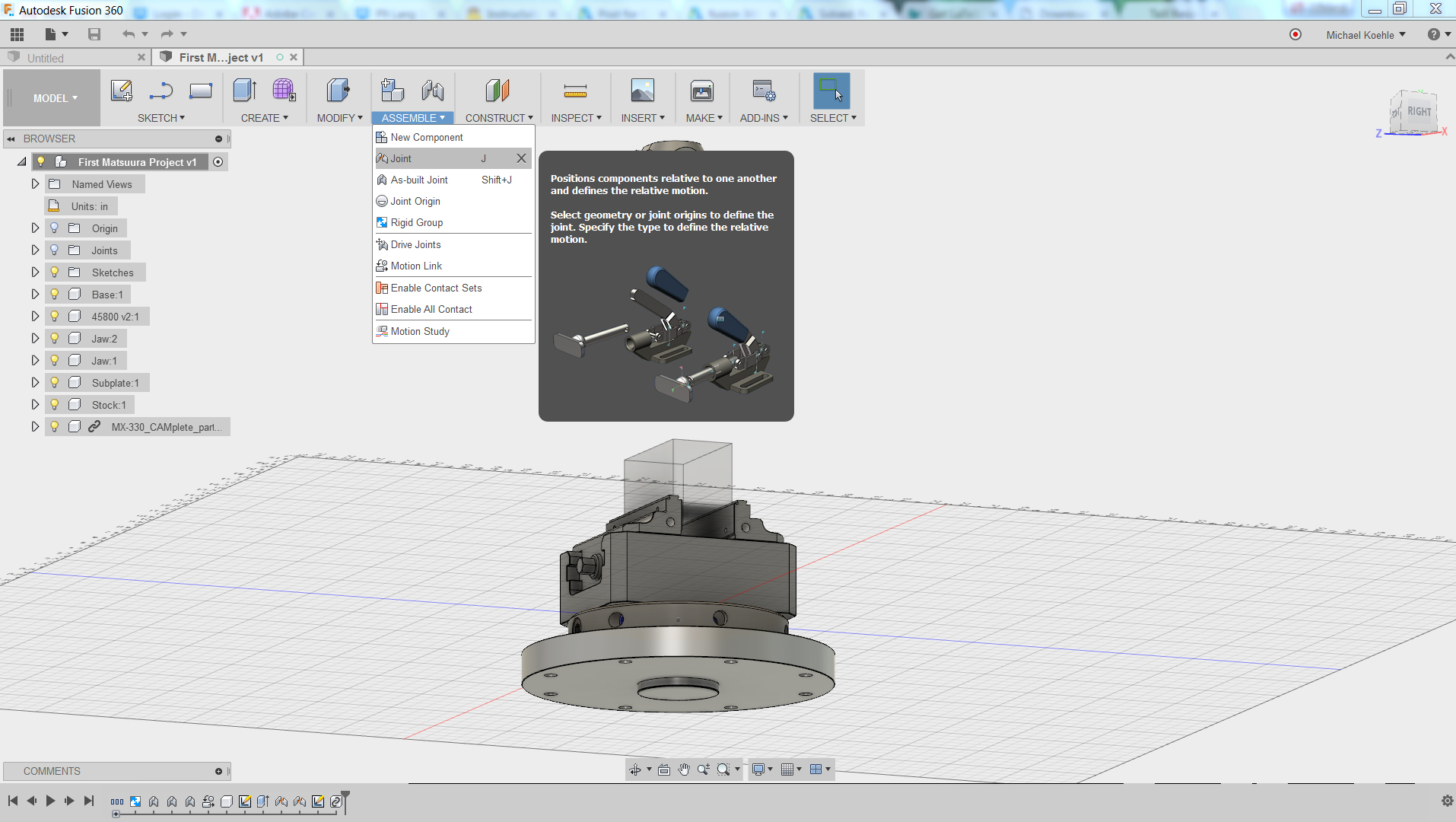
Task: Click the Save icon in the top toolbar
Action: [x=94, y=34]
